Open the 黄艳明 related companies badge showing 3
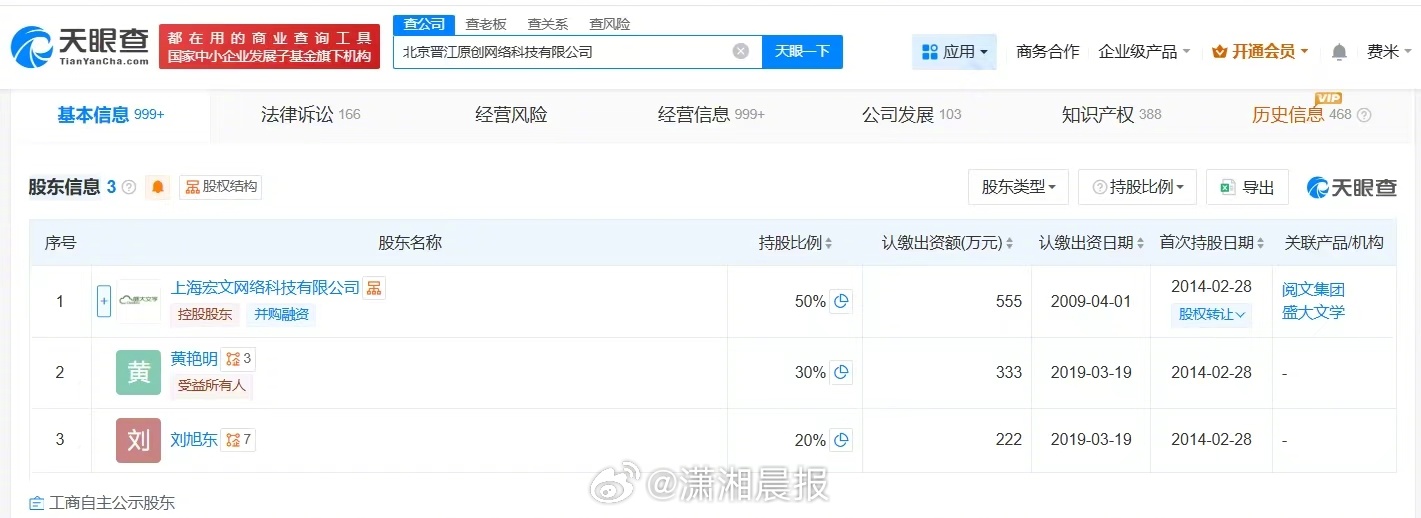 click(x=239, y=359)
